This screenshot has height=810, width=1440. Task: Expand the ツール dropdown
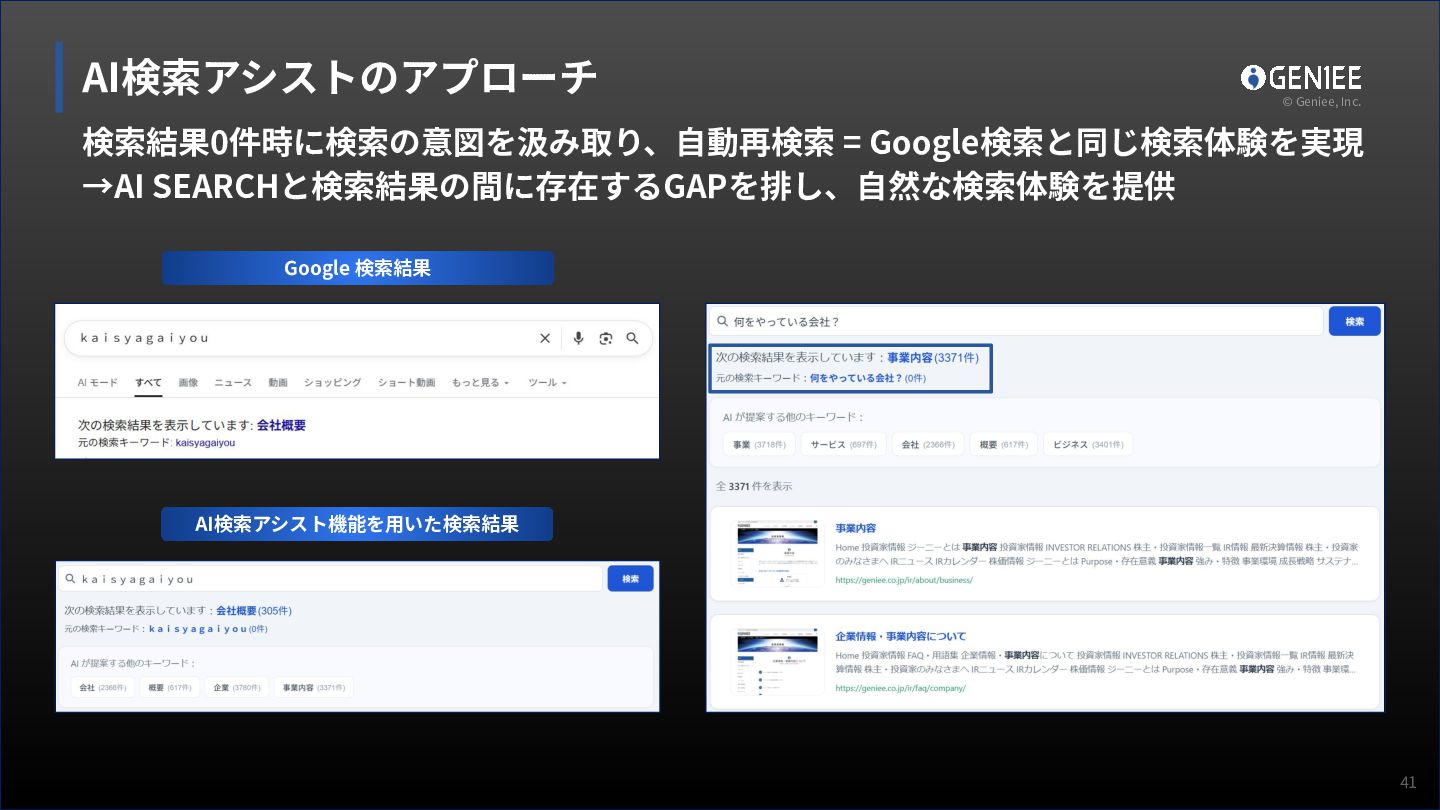pyautogui.click(x=547, y=383)
